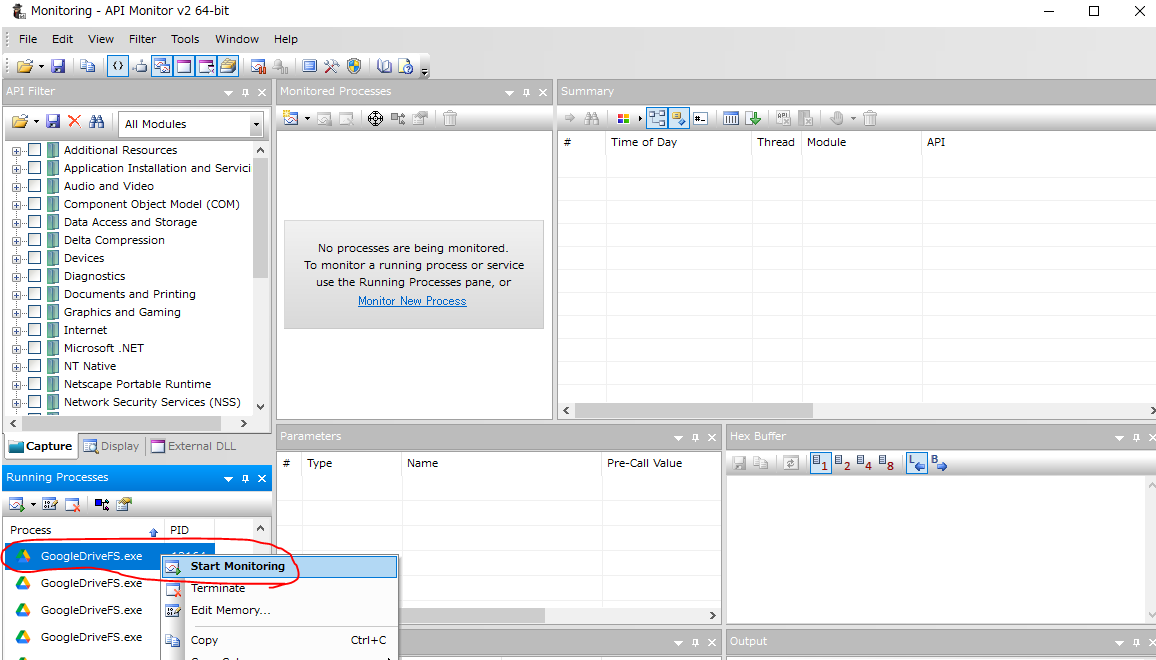Open the help book icon in main toolbar
Image resolution: width=1156 pixels, height=660 pixels.
click(383, 66)
